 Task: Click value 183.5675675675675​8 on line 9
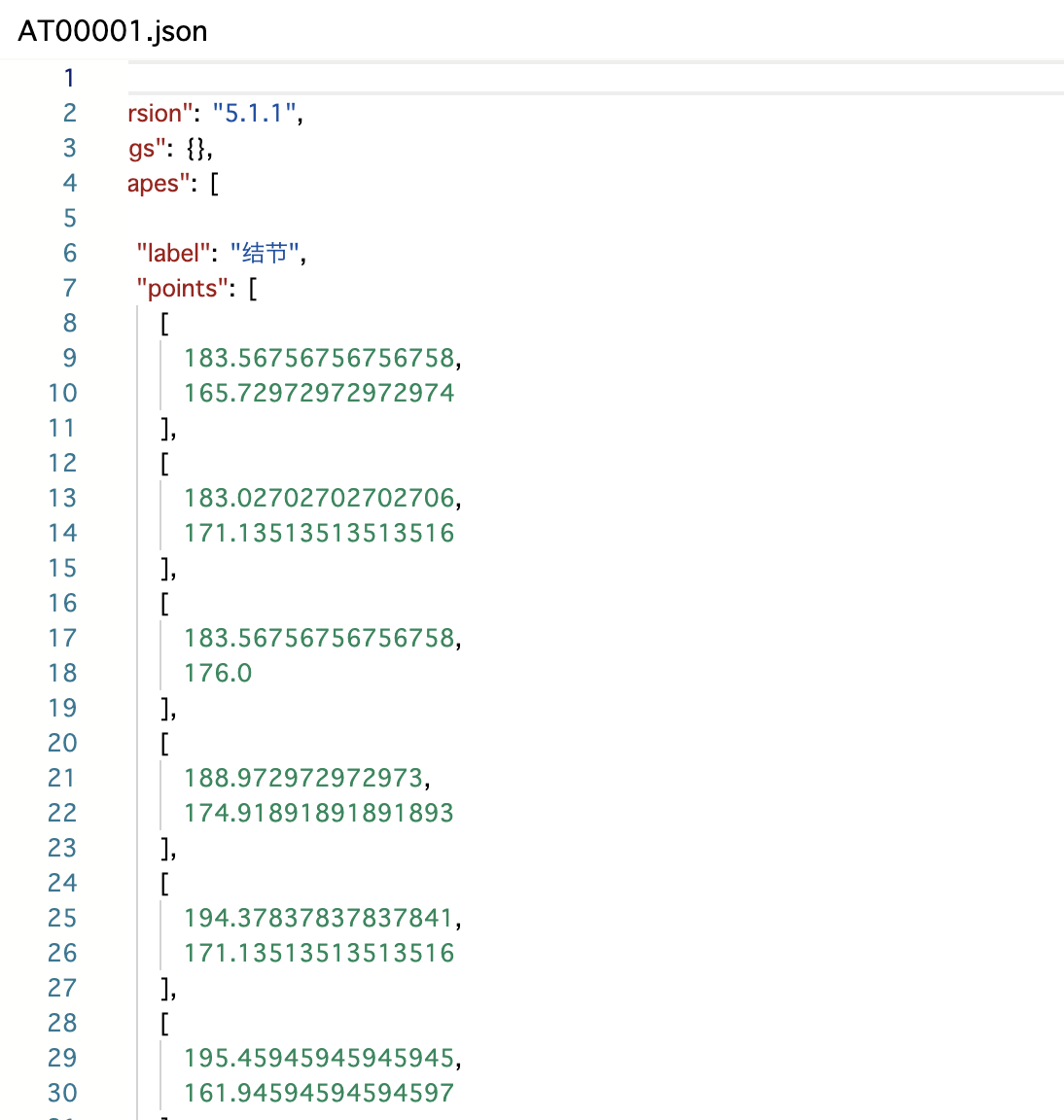coord(319,358)
